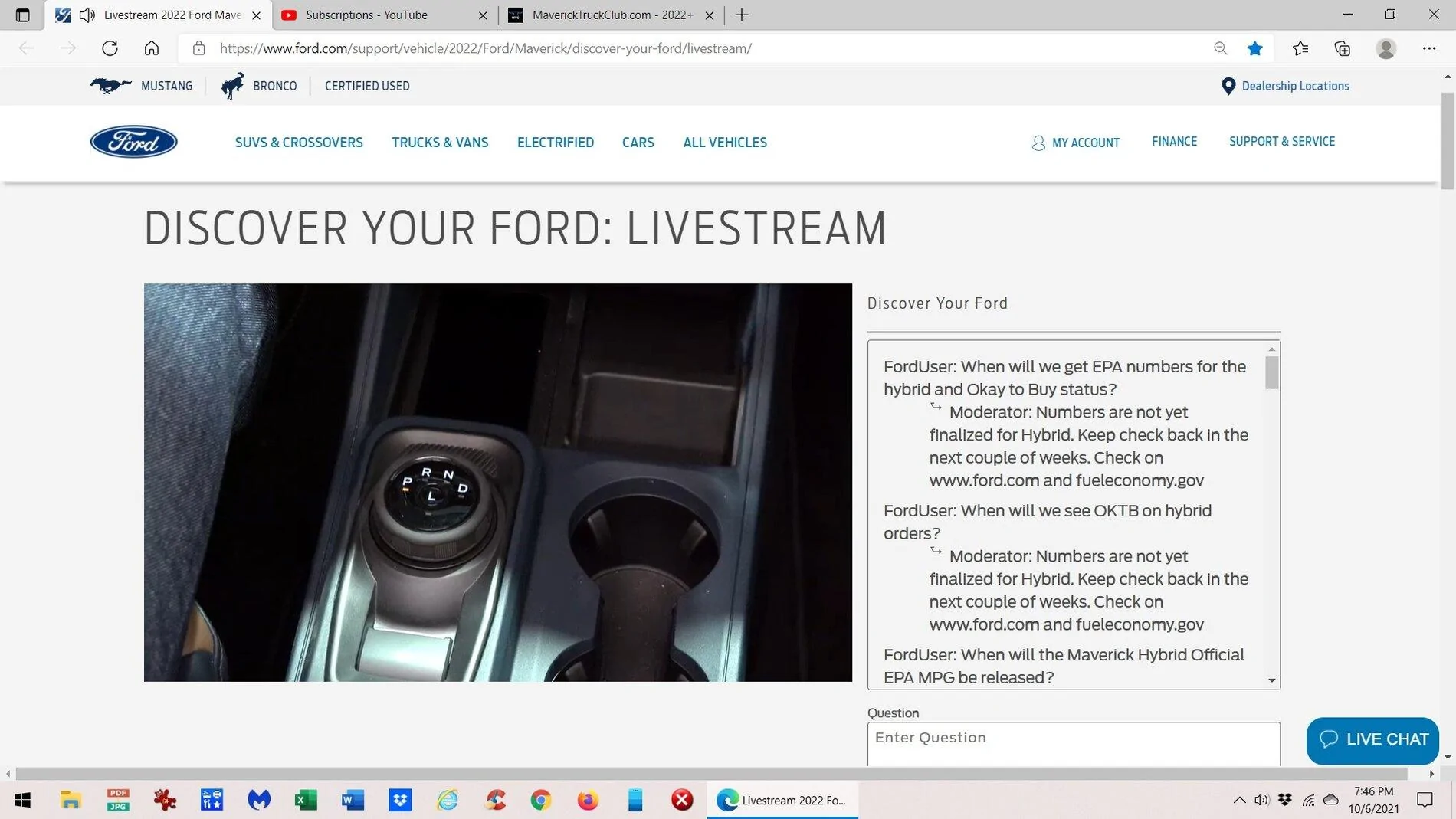The image size is (1456, 819).
Task: Open the PDF JPG converter taskbar icon
Action: 118,800
